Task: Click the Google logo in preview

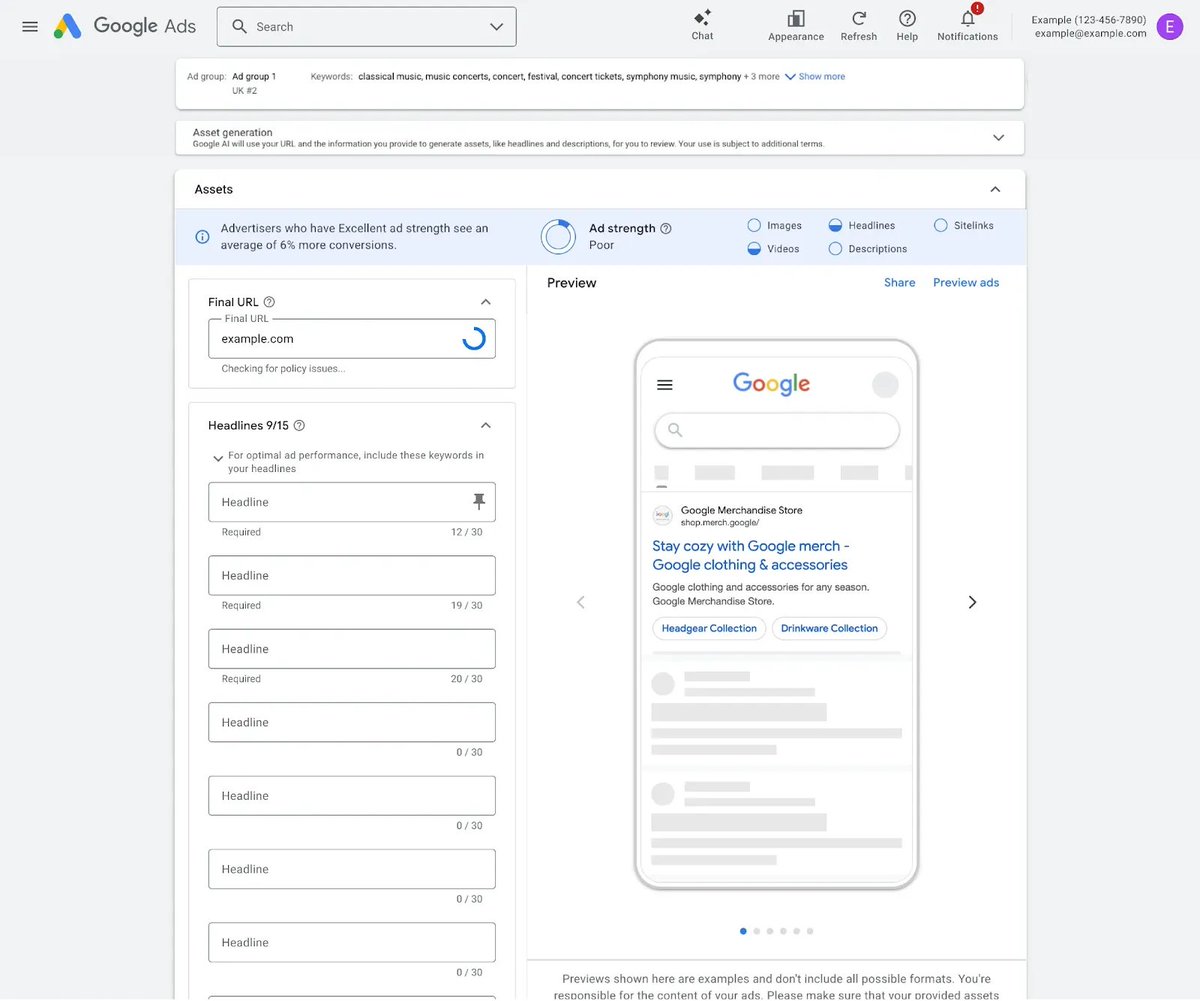Action: 771,384
